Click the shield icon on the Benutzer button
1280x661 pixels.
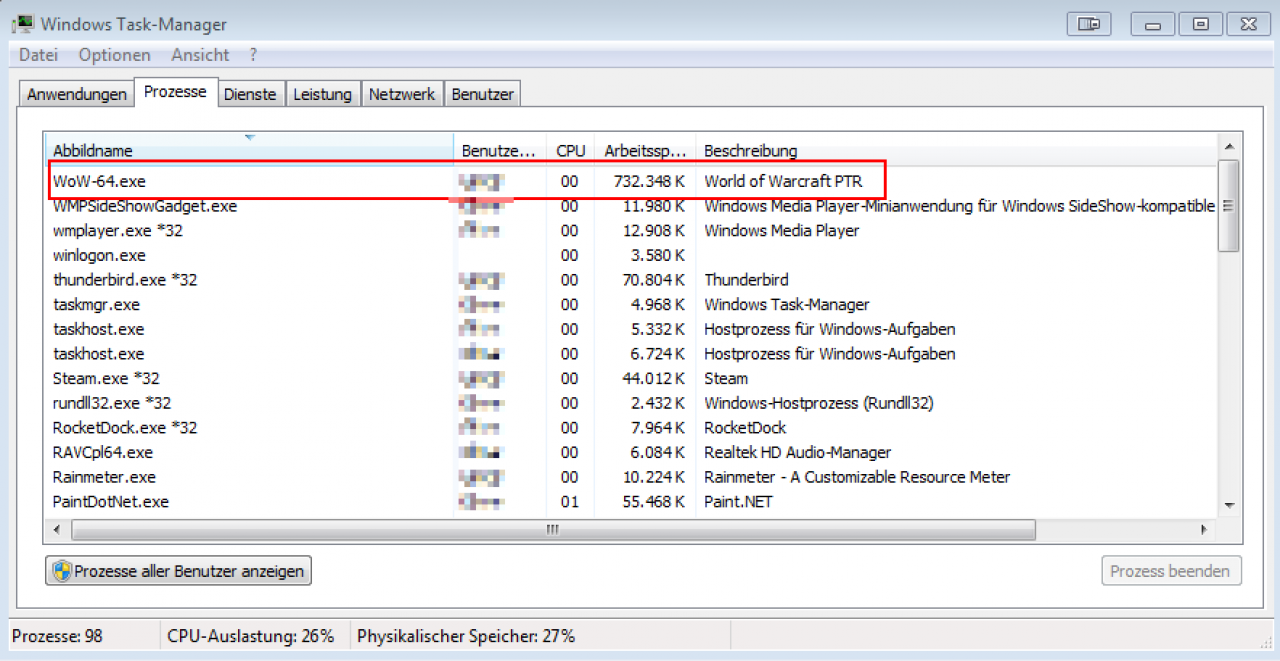coord(63,571)
